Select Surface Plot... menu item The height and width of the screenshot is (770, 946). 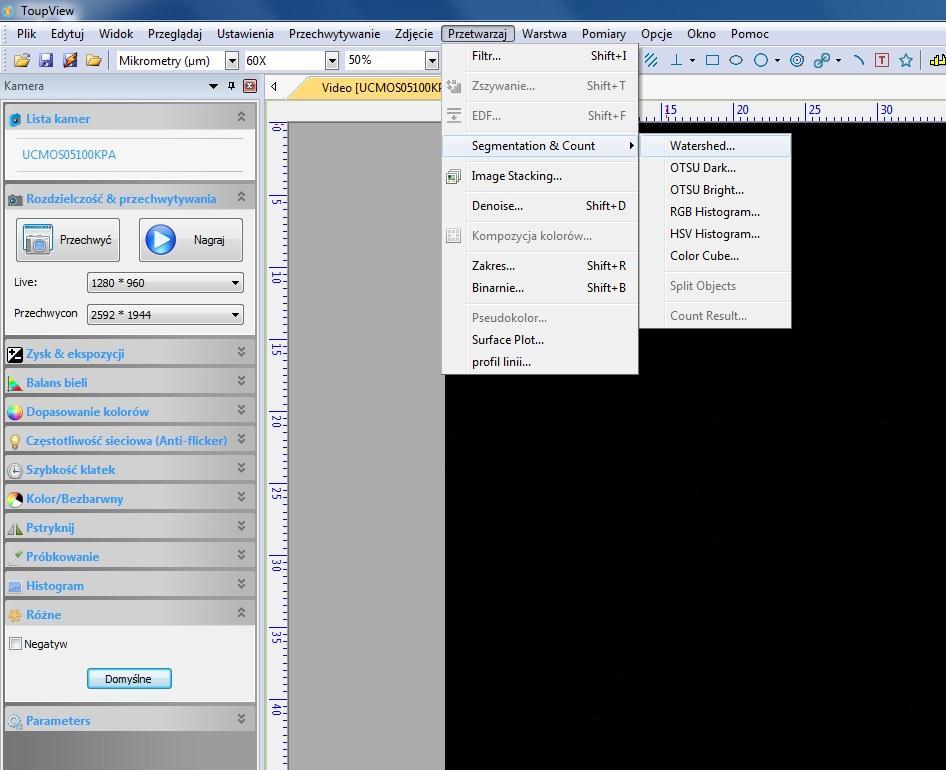point(540,340)
